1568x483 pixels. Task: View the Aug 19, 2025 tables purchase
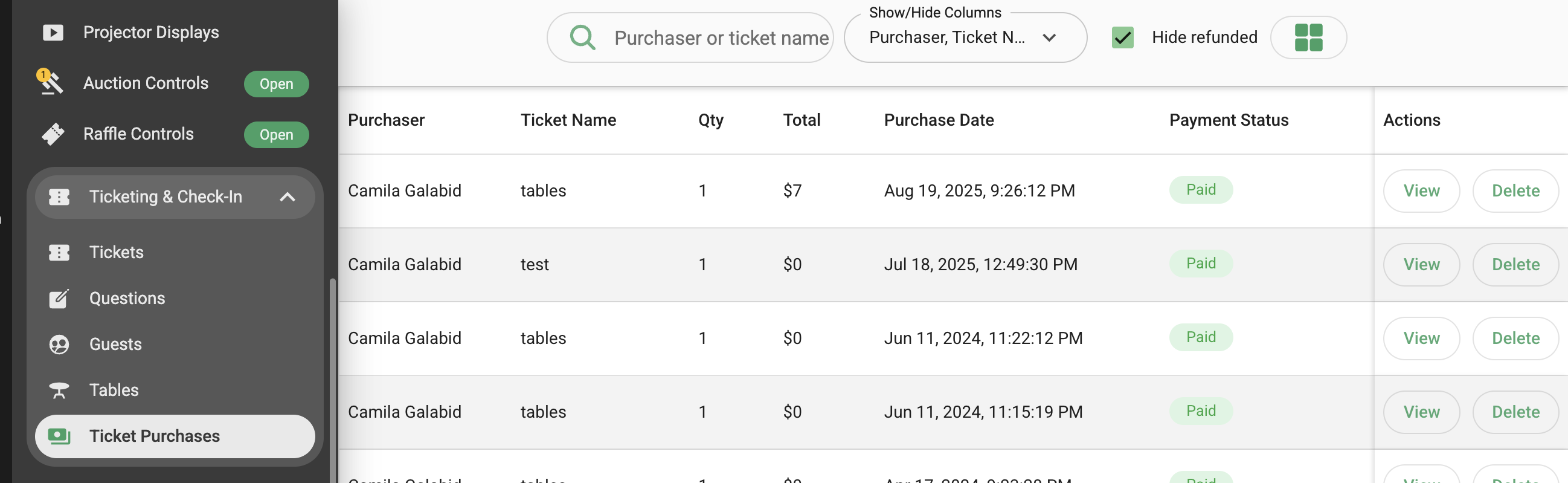tap(1421, 190)
